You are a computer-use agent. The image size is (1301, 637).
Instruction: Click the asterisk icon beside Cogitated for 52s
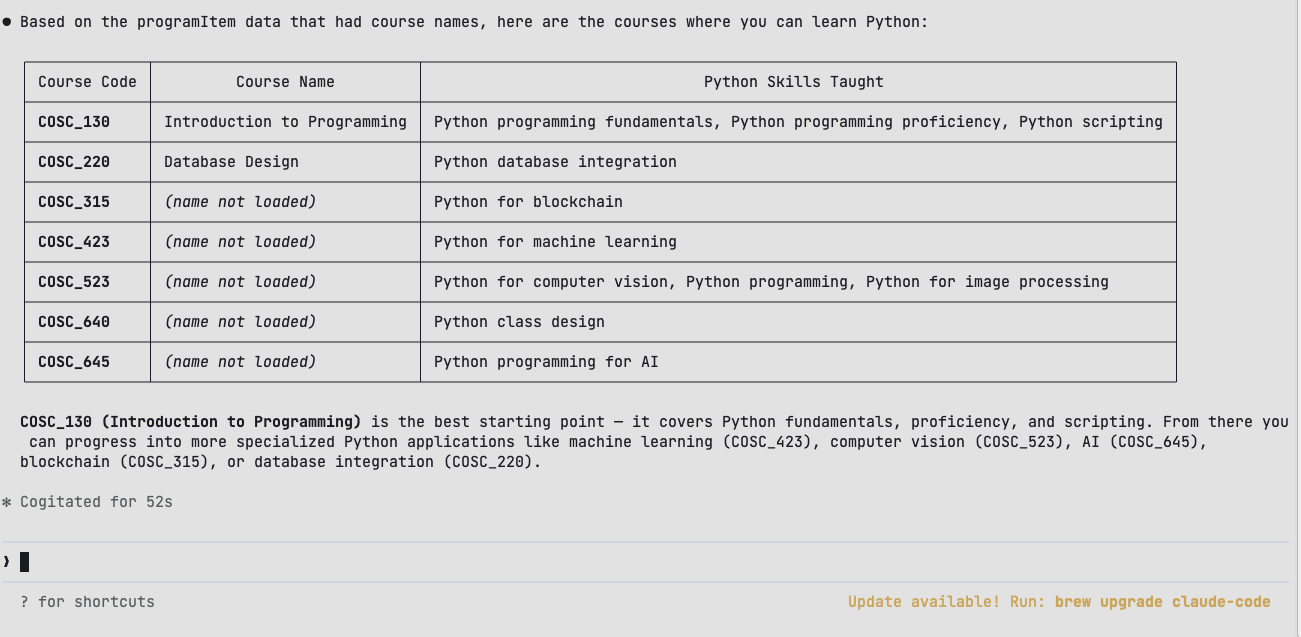coord(7,502)
